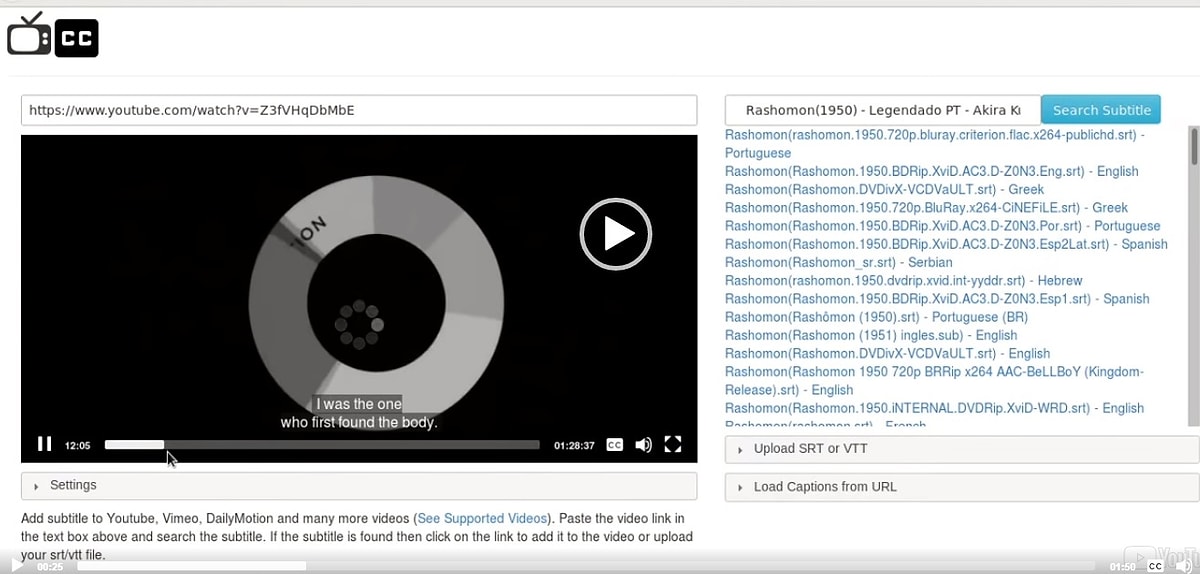This screenshot has height=574, width=1200.
Task: Enter fullscreen mode in video player
Action: point(673,445)
